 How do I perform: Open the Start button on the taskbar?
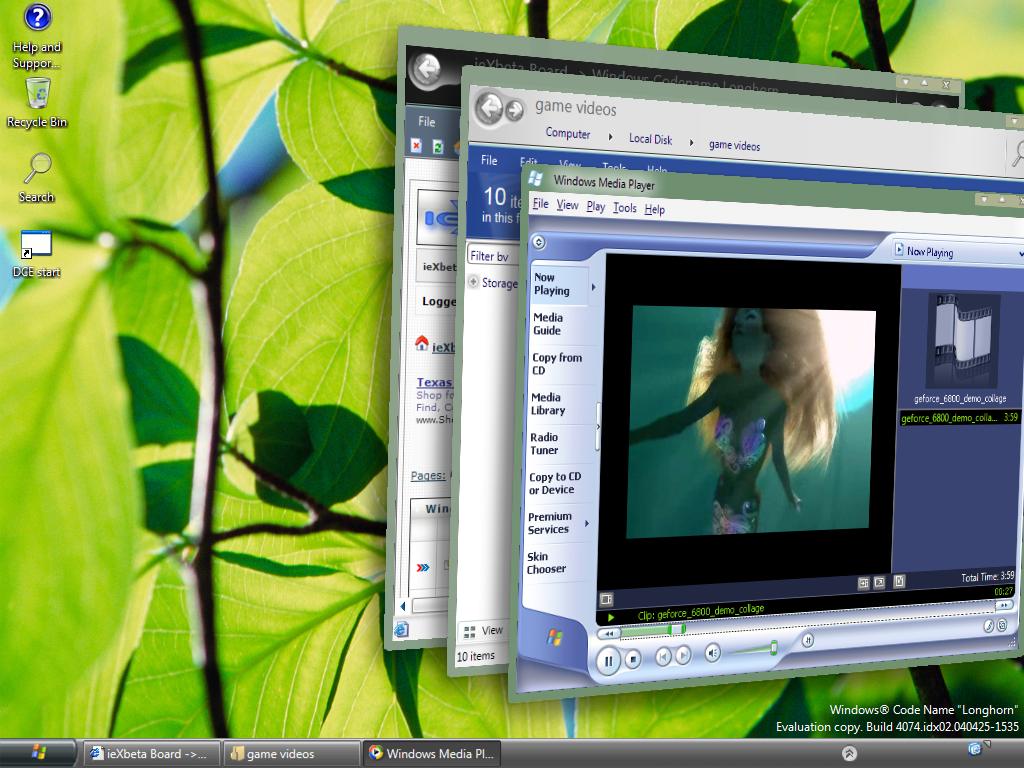[x=38, y=753]
